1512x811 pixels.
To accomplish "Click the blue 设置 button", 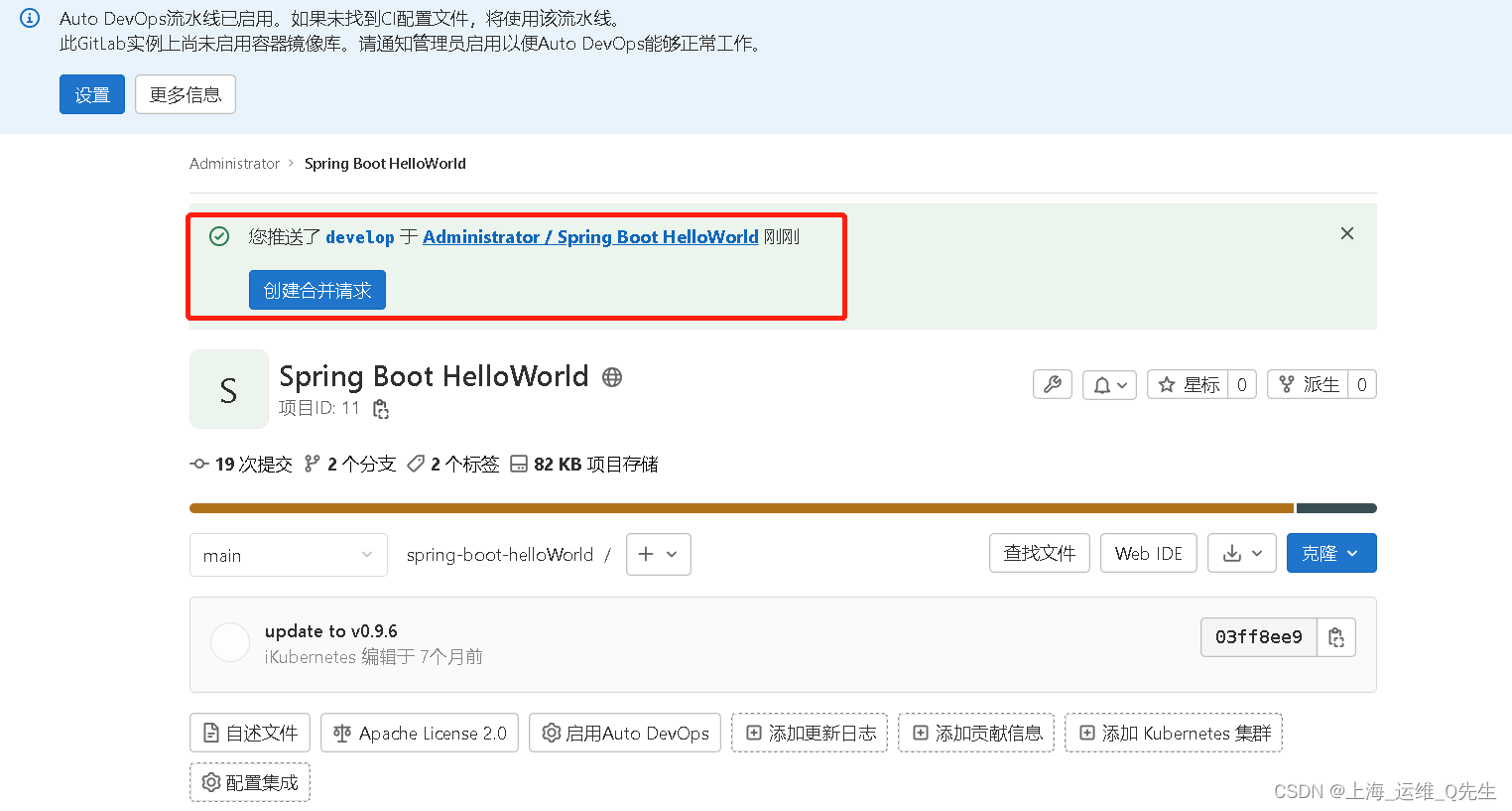I will [x=92, y=94].
